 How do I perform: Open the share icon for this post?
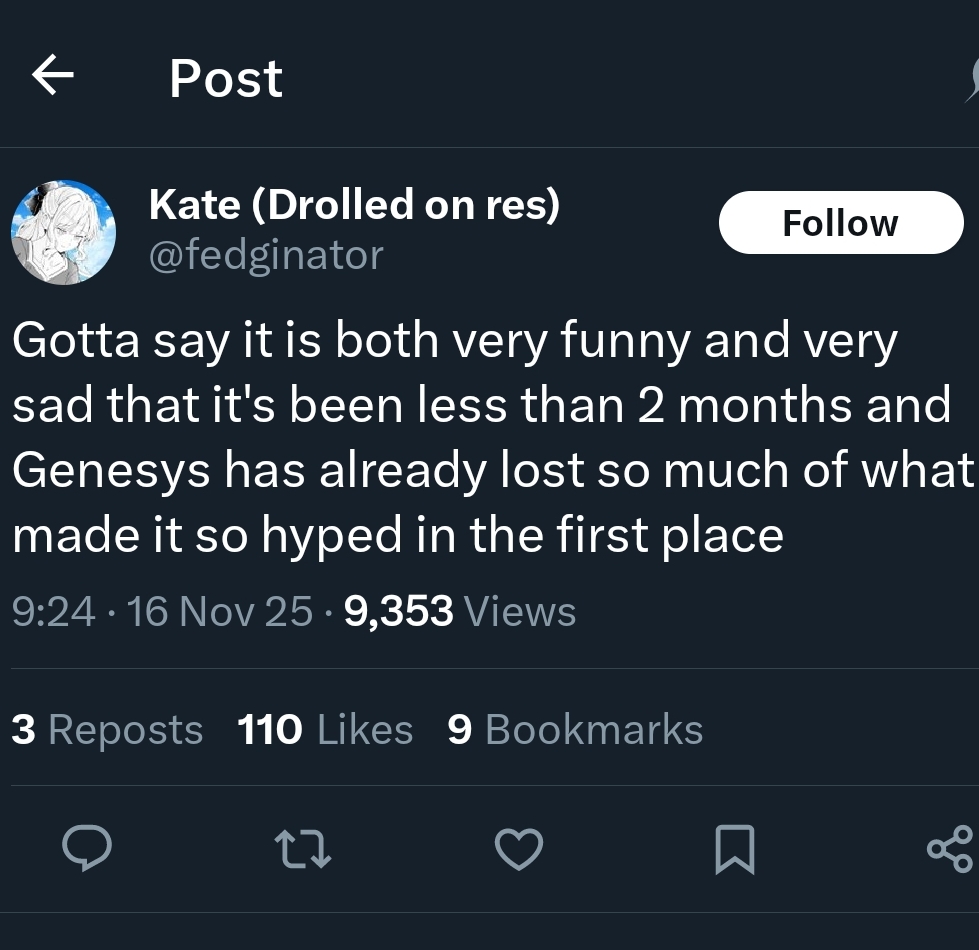pos(950,848)
